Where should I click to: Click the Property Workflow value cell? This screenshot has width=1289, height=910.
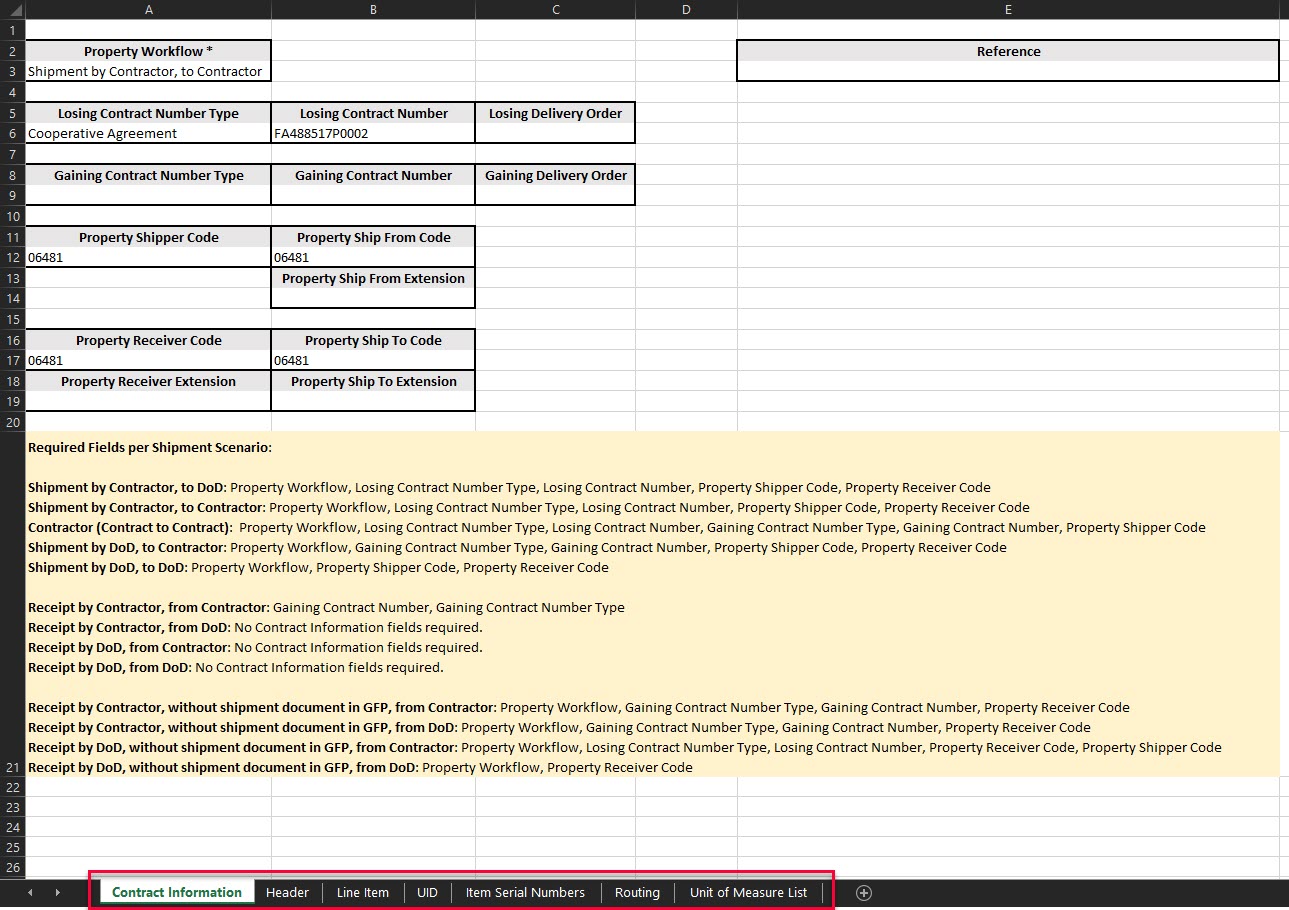coord(148,72)
